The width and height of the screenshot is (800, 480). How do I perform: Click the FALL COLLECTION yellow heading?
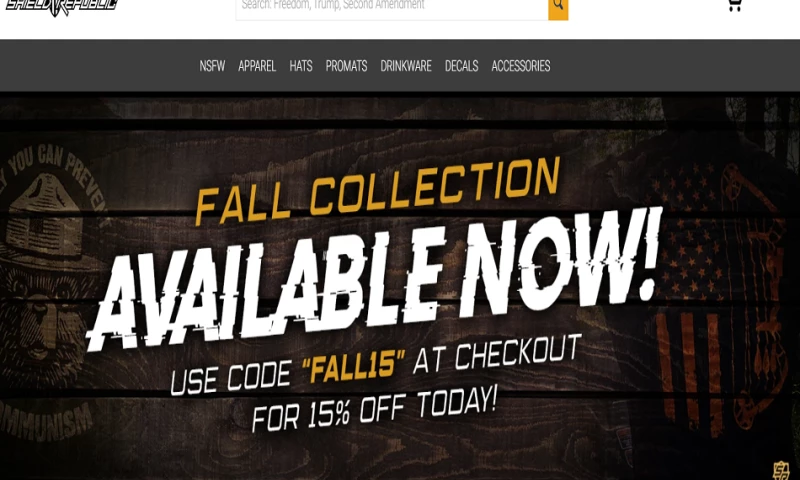pos(378,191)
